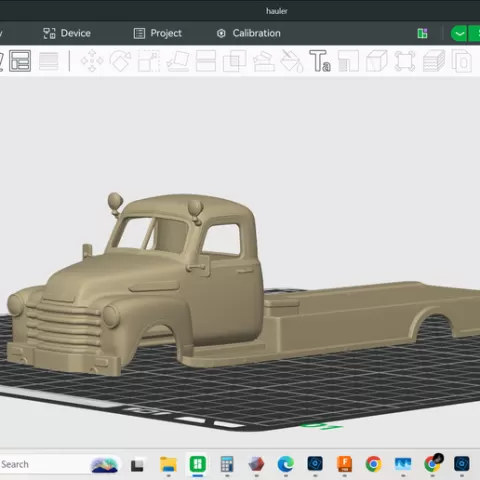Open File Explorer from the taskbar
The width and height of the screenshot is (480, 480).
168,465
